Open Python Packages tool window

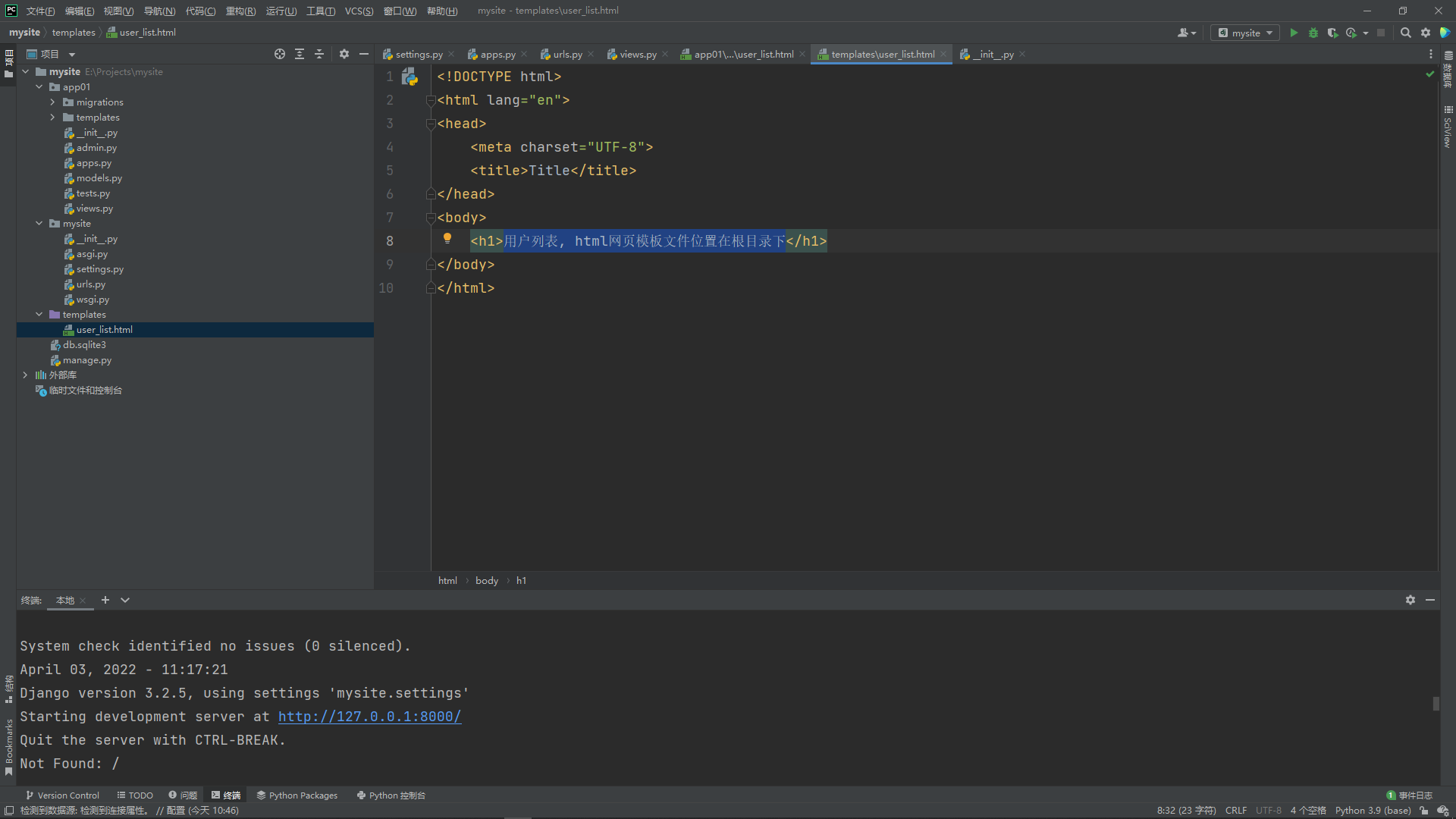pyautogui.click(x=297, y=795)
